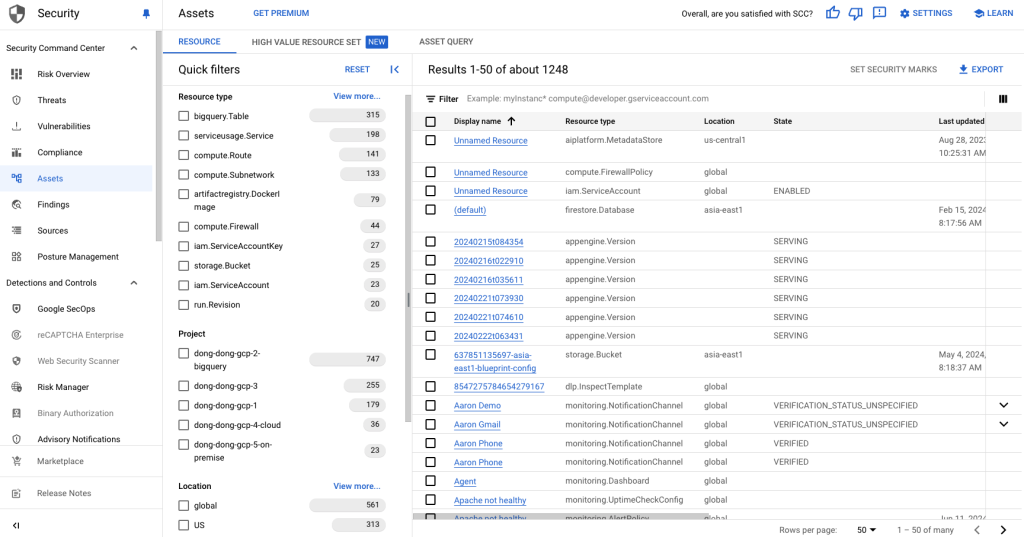1024x537 pixels.
Task: Switch to the Resource tab
Action: (x=199, y=41)
